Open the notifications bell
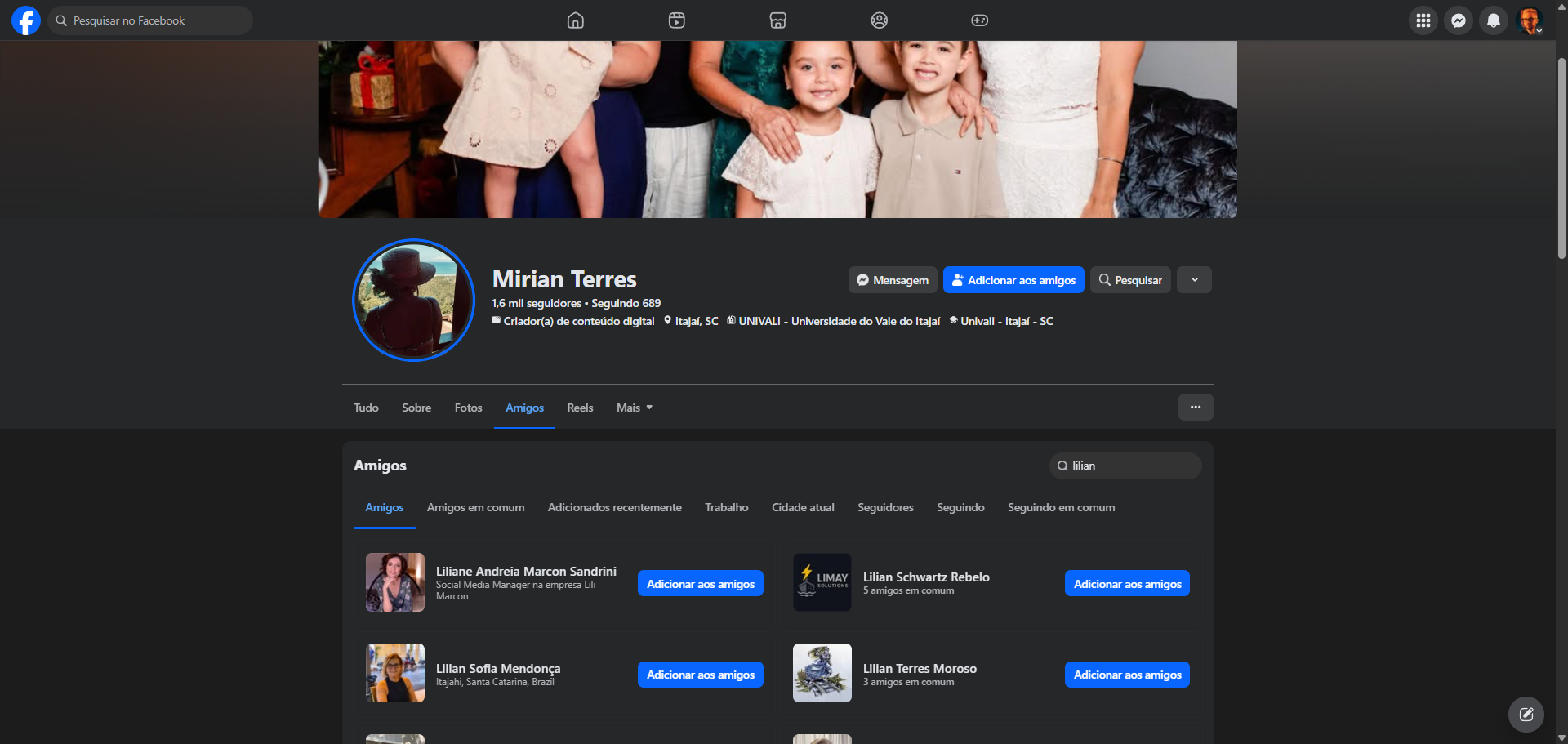The image size is (1568, 744). click(x=1494, y=20)
